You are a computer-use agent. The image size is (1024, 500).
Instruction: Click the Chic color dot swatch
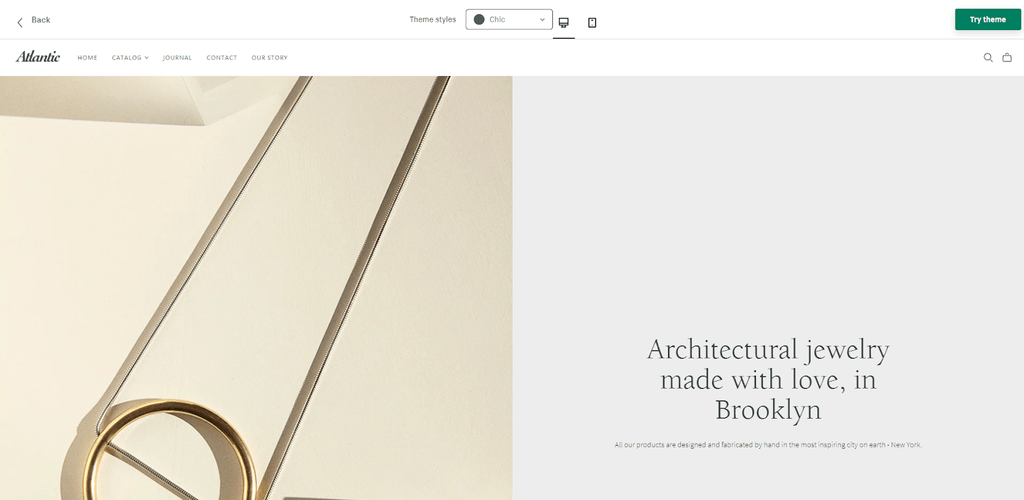pyautogui.click(x=479, y=20)
